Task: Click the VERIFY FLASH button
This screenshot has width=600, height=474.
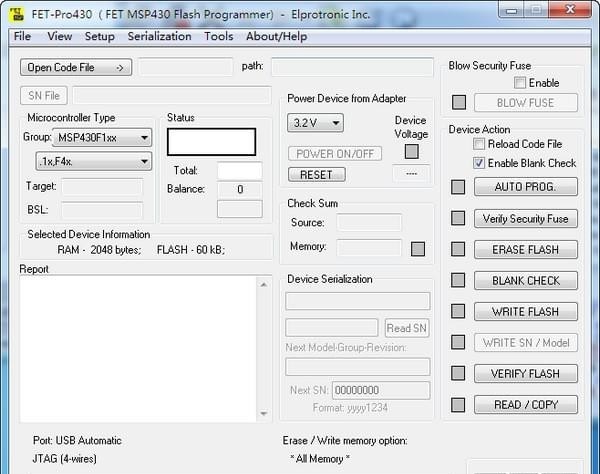Action: pyautogui.click(x=526, y=374)
